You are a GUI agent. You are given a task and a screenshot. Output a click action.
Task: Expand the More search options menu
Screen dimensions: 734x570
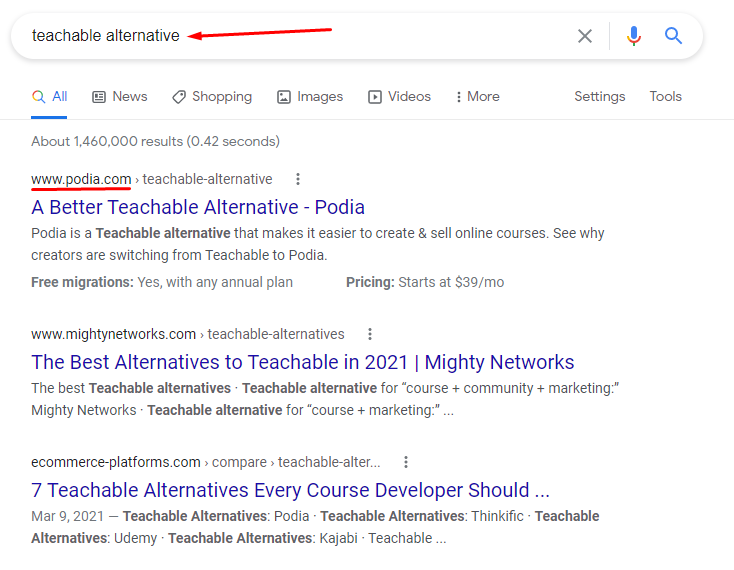point(477,96)
